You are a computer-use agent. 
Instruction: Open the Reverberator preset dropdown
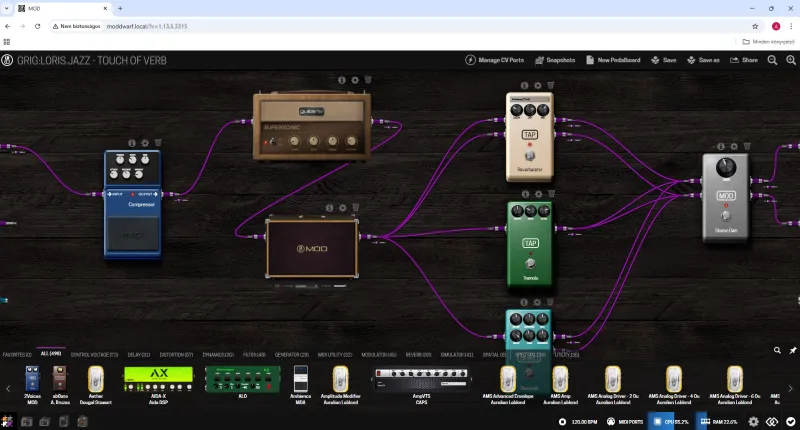tap(530, 100)
